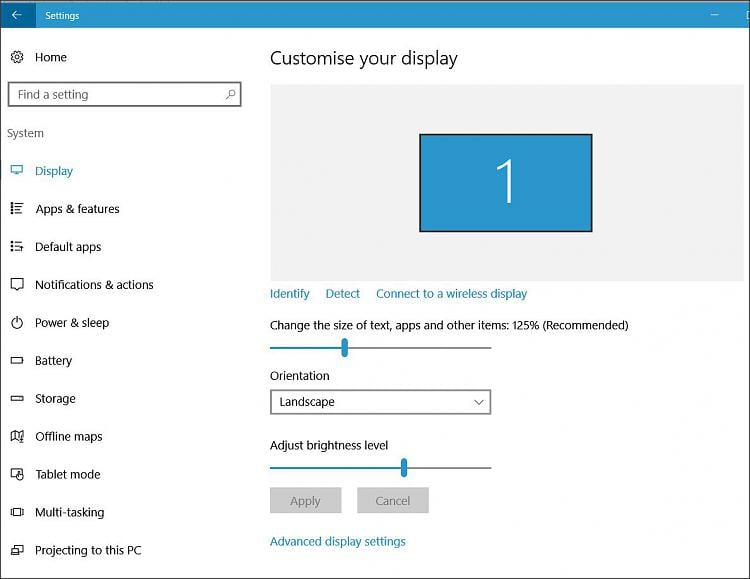Select display monitor 1 thumbnail
The height and width of the screenshot is (579, 750).
[506, 183]
